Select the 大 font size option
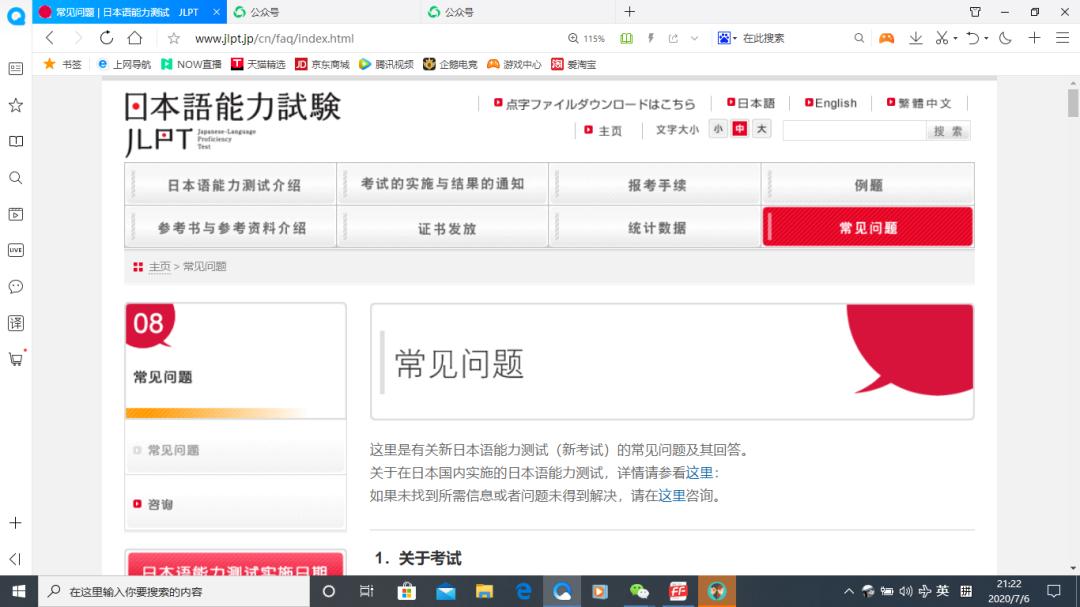 tap(761, 129)
